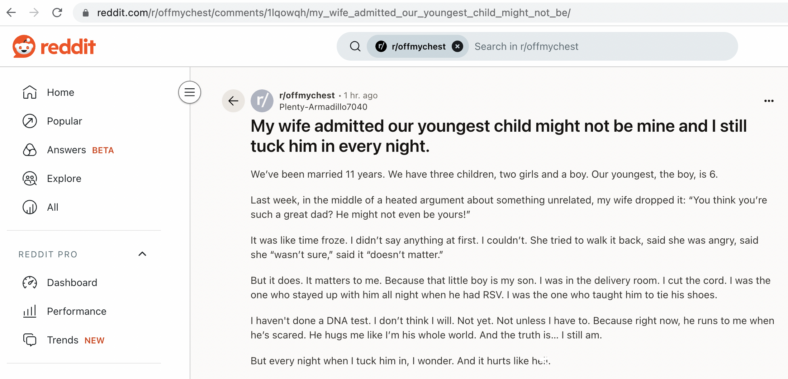Screen dimensions: 788x379
Task: Click the r/offmychest subreddit link
Action: tap(307, 96)
